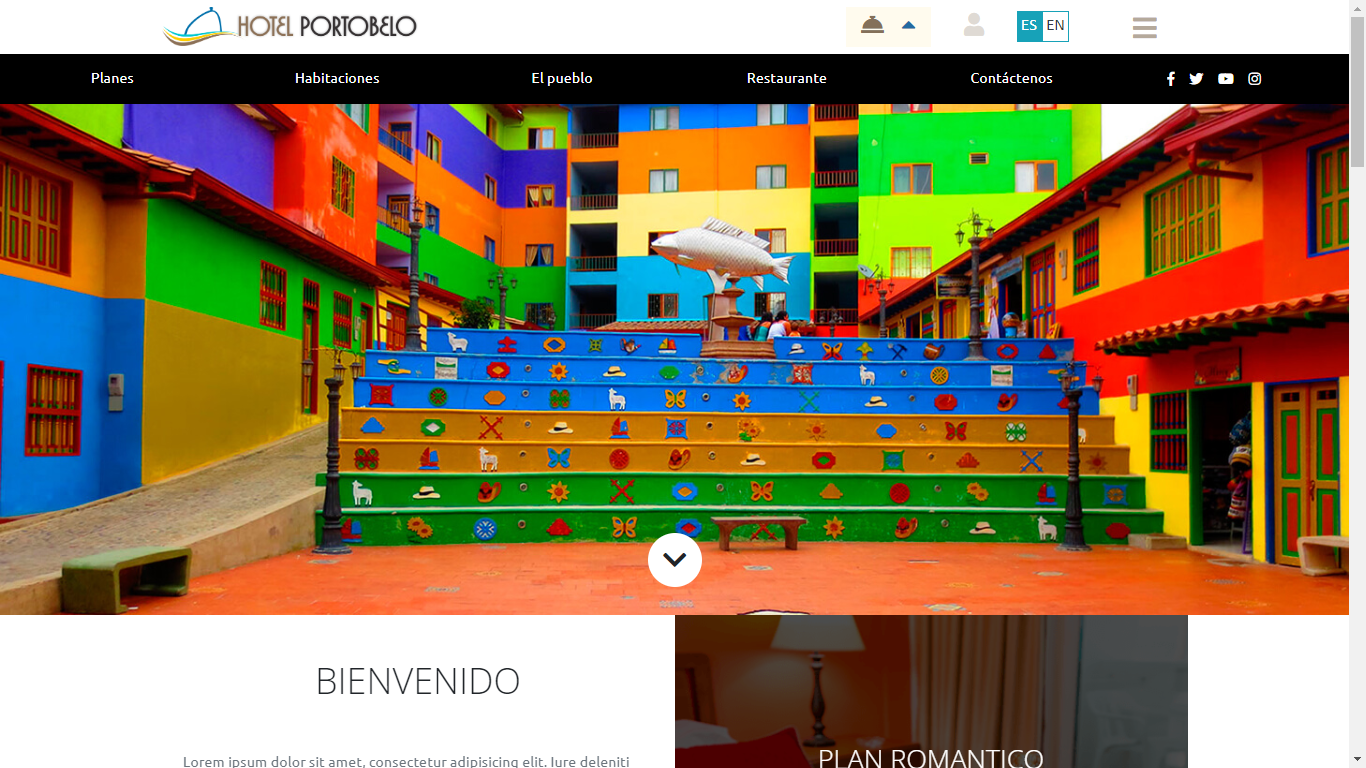Open the hamburger menu icon
The image size is (1366, 768).
(x=1145, y=28)
